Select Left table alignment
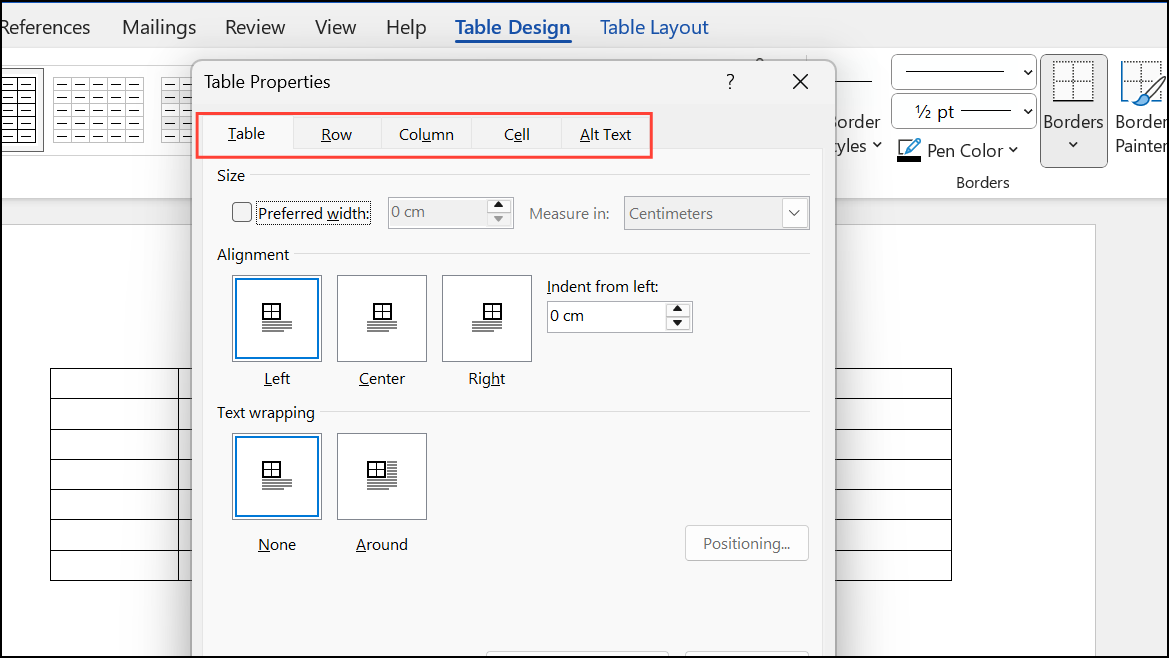Screen dimensions: 1169x658 point(277,318)
